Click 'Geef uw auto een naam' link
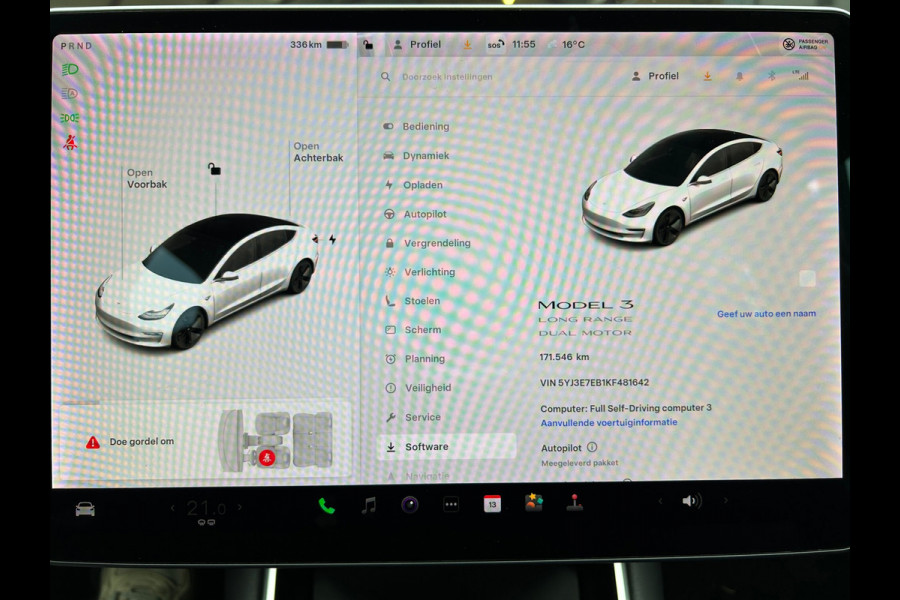The height and width of the screenshot is (600, 900). pyautogui.click(x=766, y=314)
